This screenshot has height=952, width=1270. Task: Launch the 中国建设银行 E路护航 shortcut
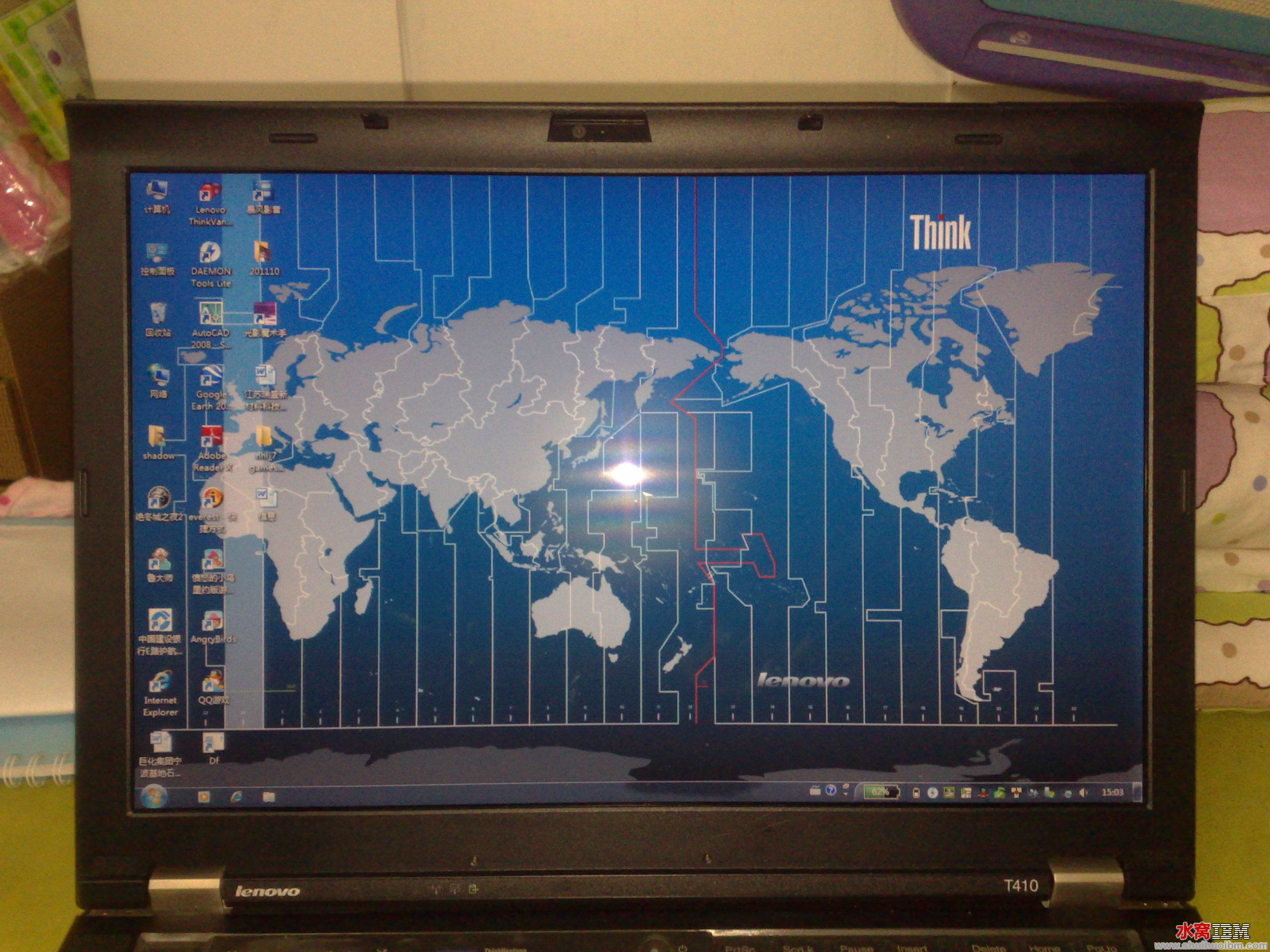(x=160, y=633)
